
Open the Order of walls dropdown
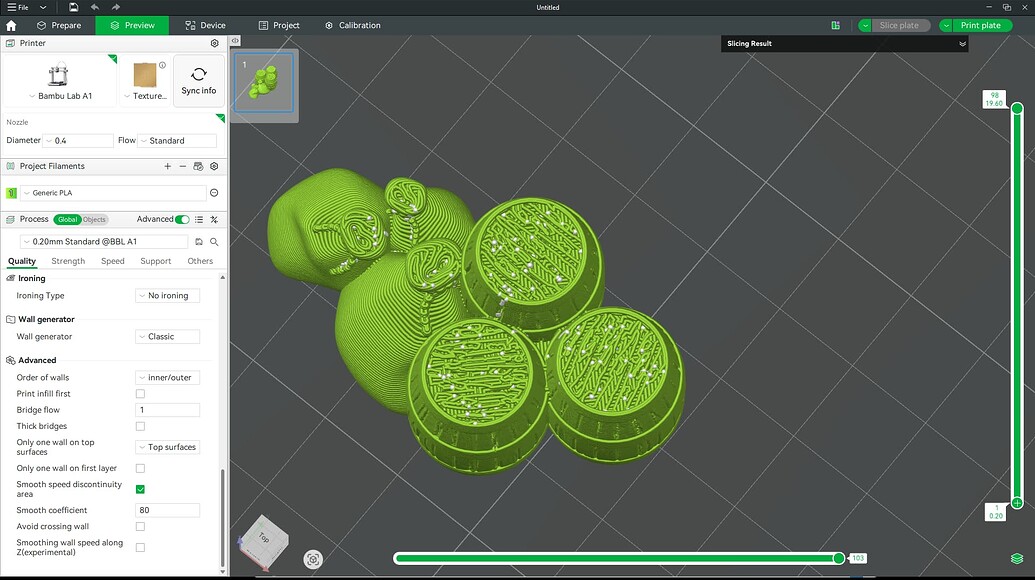click(168, 377)
